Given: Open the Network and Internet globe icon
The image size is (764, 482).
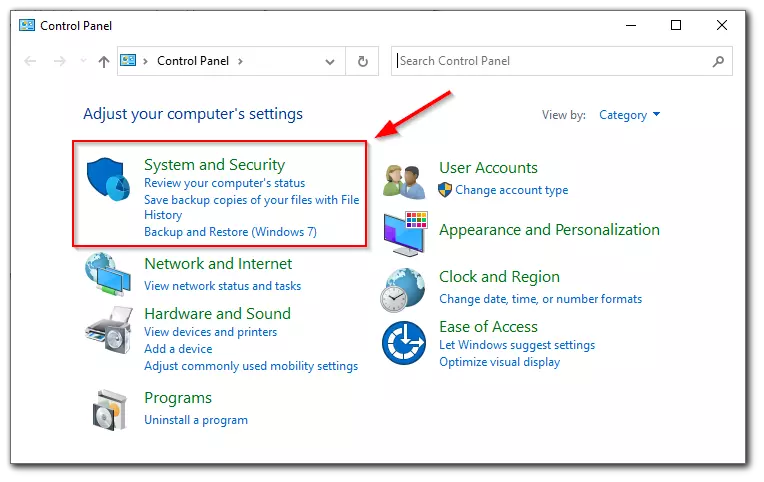Looking at the screenshot, I should pyautogui.click(x=108, y=274).
